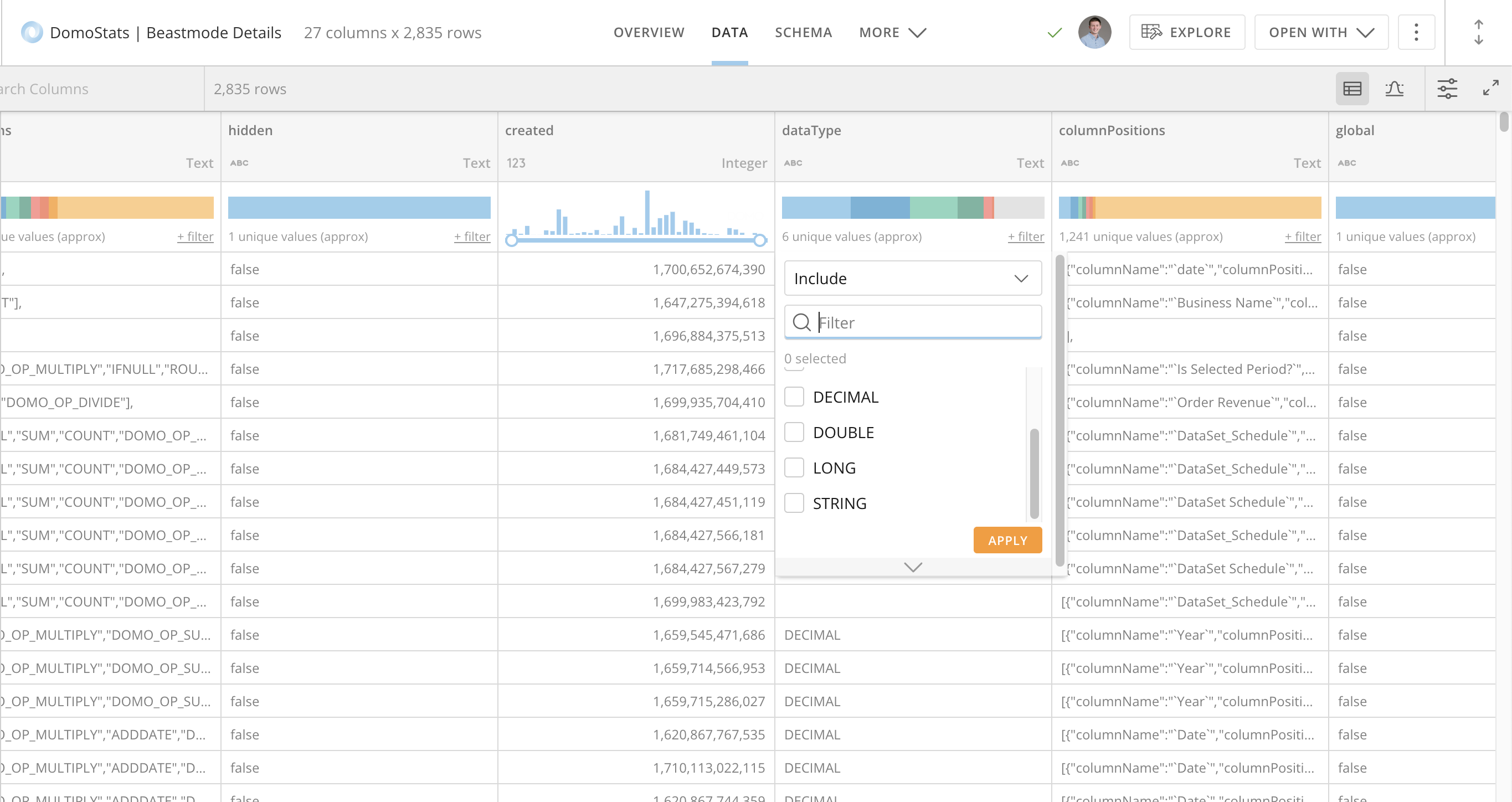Open filter settings sliders icon
This screenshot has height=802, width=1512.
pos(1447,89)
